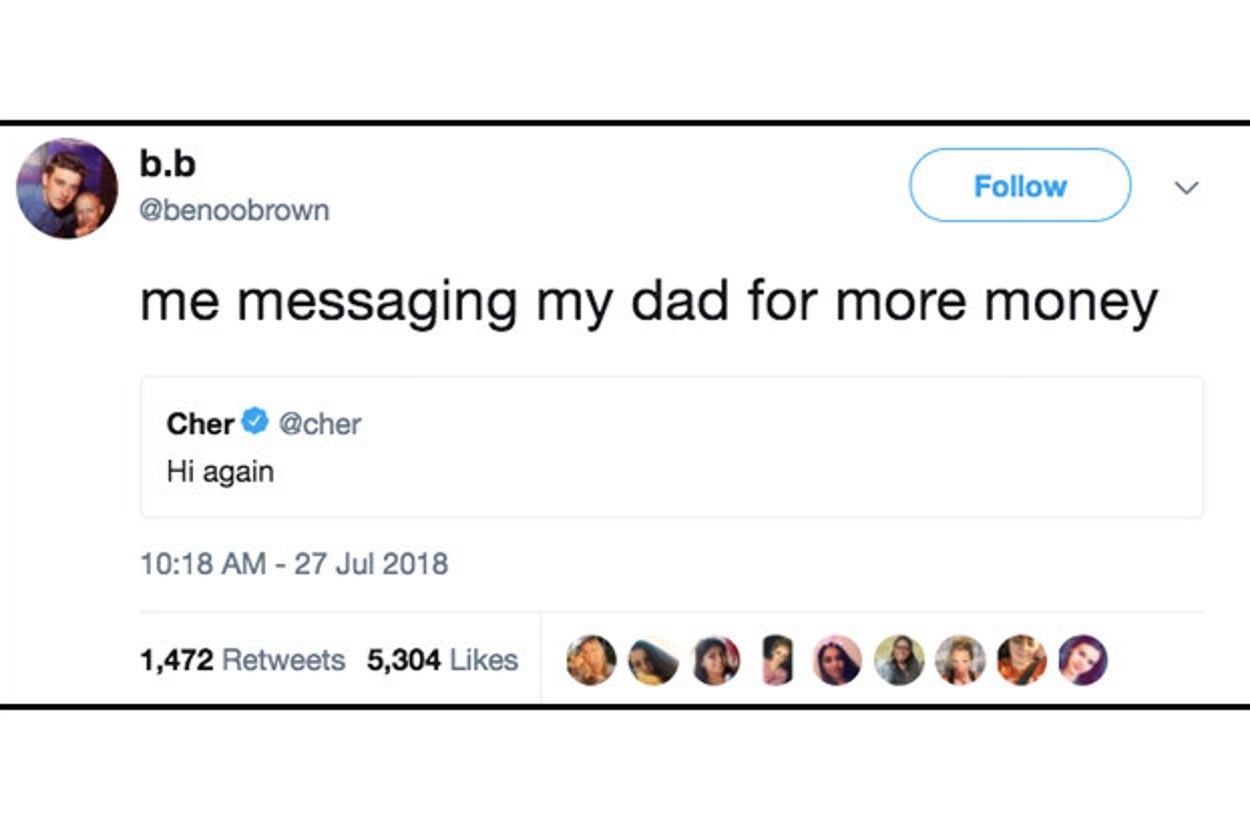1250x830 pixels.
Task: Open the narrow rectangular liker avatar
Action: click(x=776, y=660)
